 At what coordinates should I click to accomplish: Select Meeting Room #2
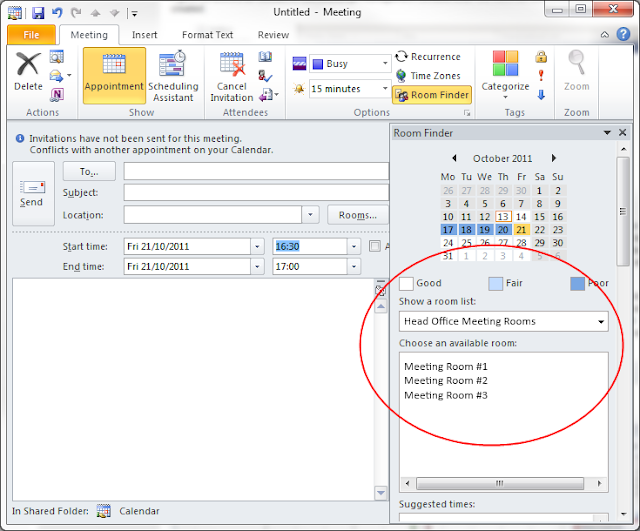[446, 381]
